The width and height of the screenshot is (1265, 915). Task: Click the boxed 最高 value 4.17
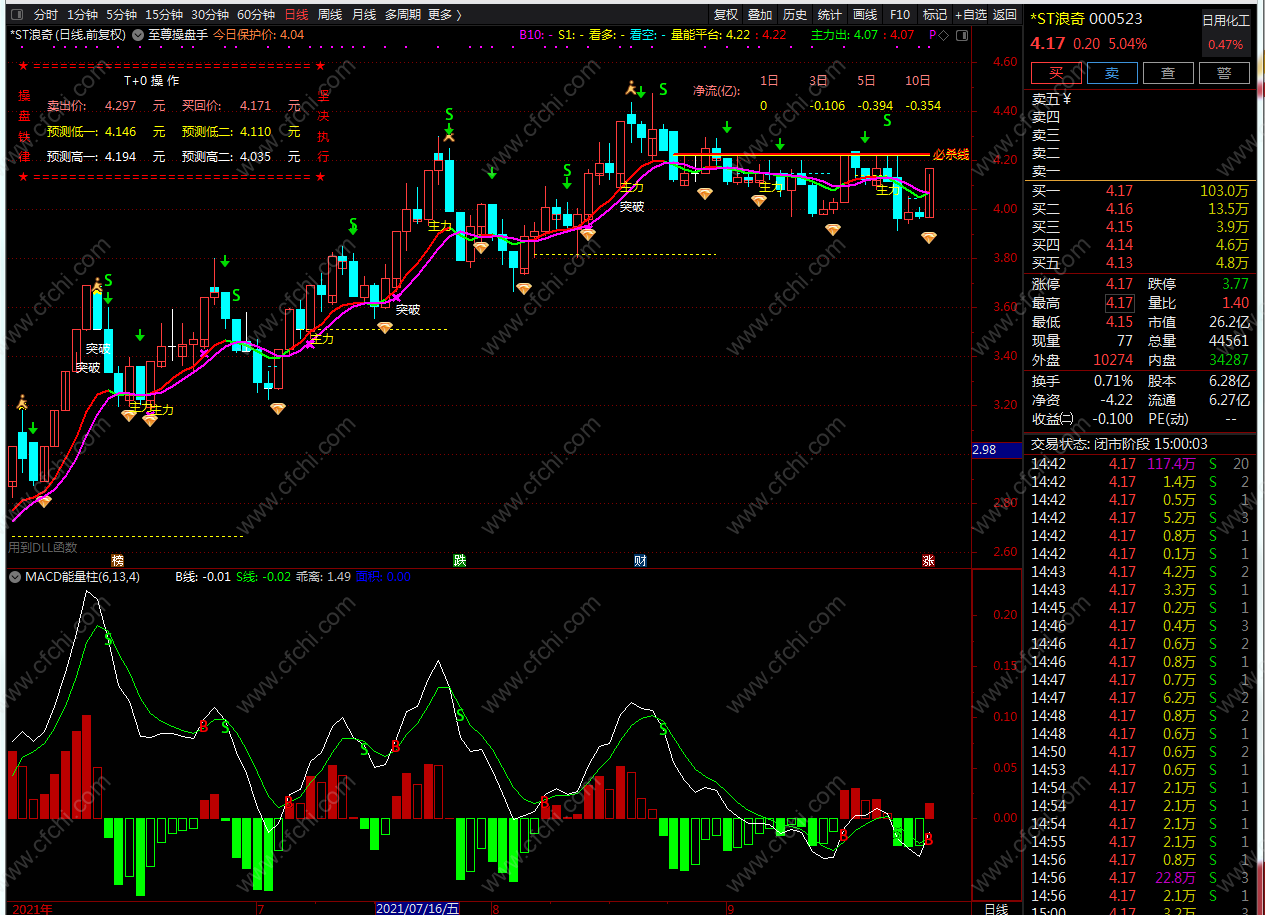(1119, 303)
